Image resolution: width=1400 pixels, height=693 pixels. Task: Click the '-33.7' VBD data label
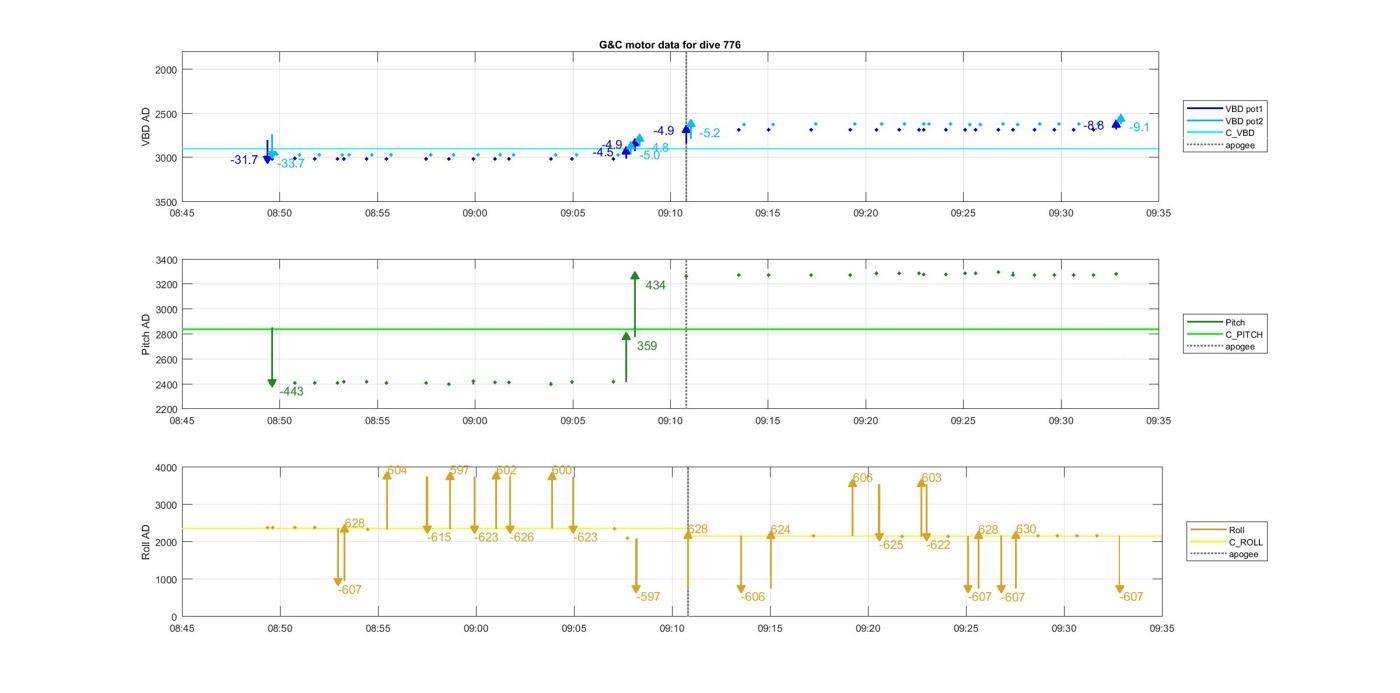click(291, 164)
